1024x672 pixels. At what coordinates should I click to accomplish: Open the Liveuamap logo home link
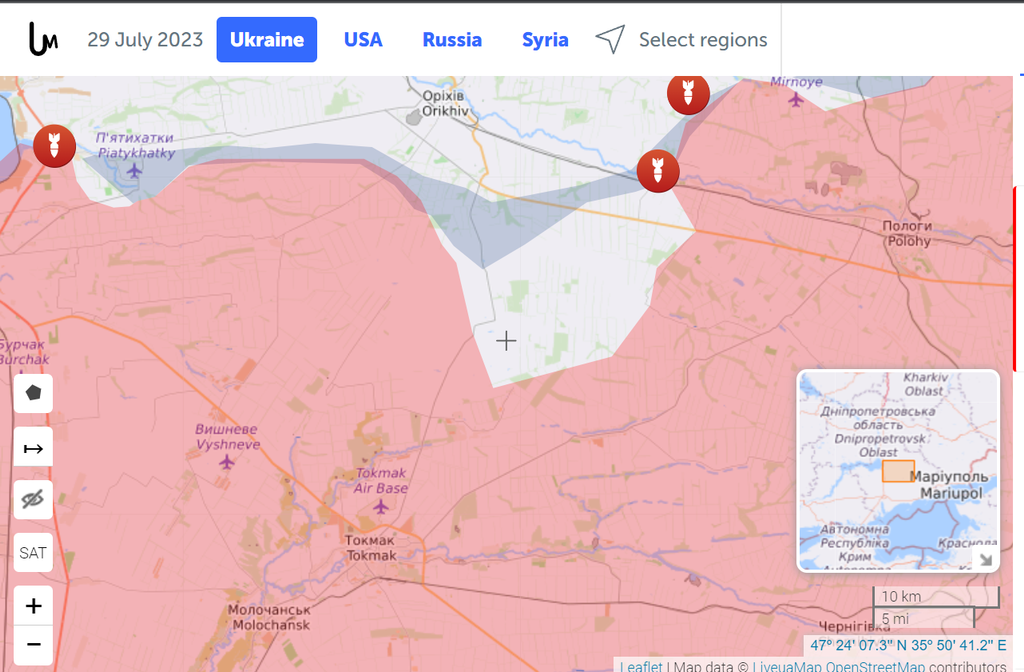click(43, 39)
